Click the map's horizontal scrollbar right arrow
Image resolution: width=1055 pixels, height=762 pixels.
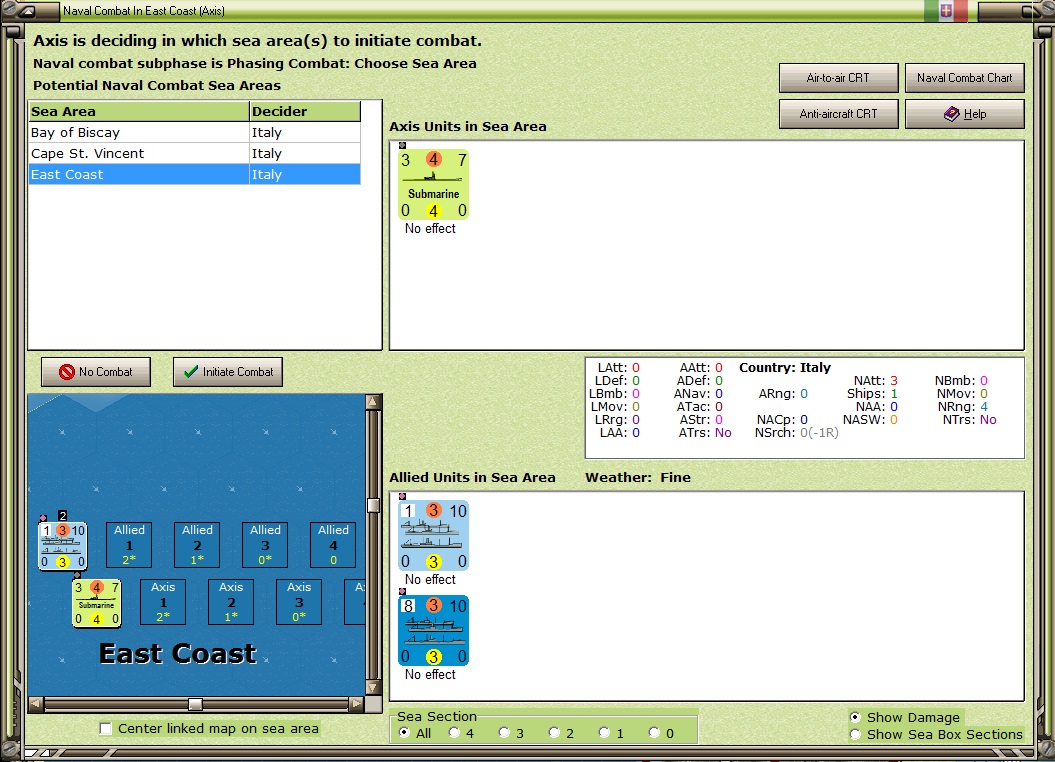click(357, 704)
